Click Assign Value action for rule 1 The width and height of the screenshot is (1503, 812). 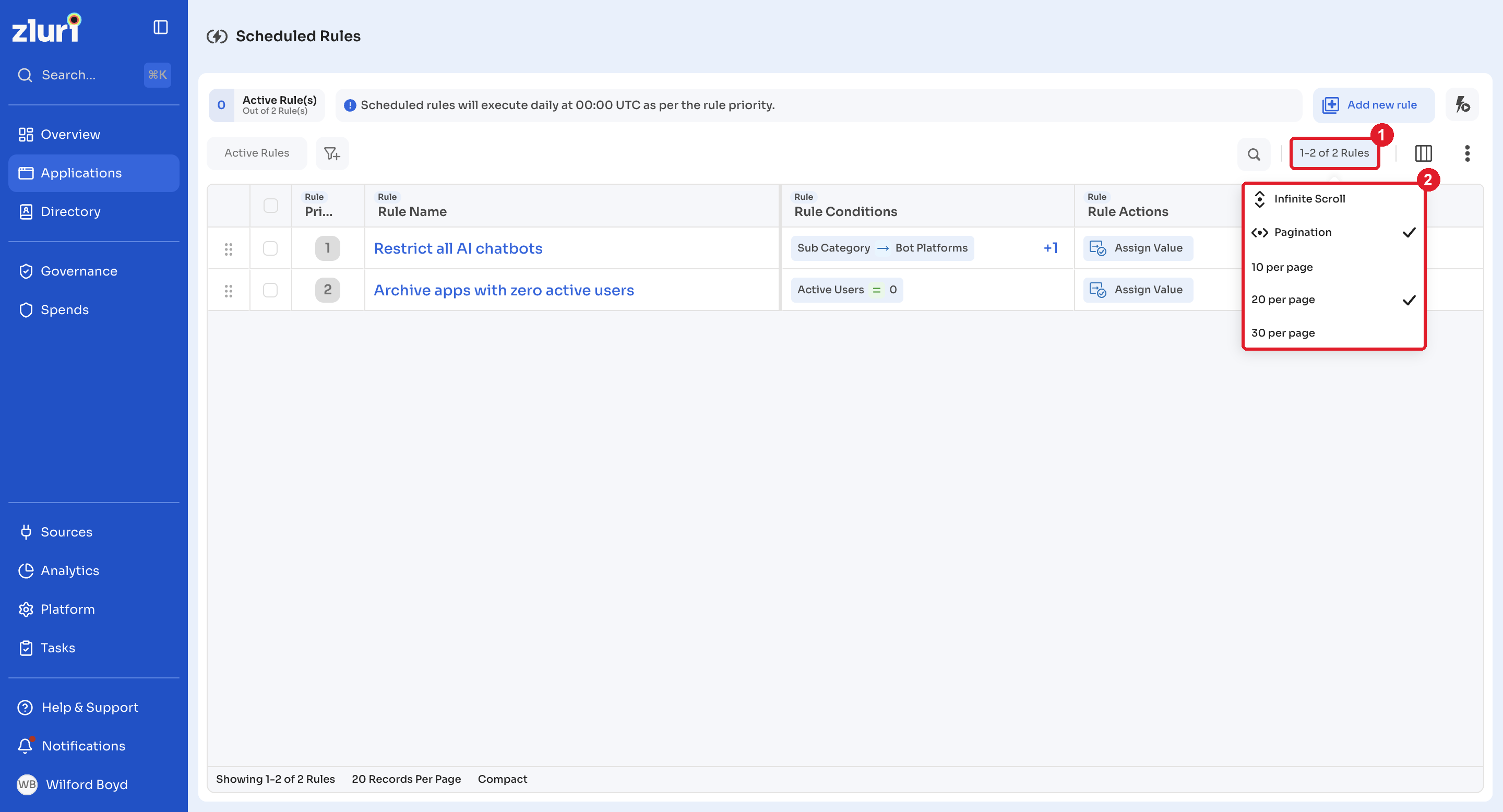coord(1138,248)
